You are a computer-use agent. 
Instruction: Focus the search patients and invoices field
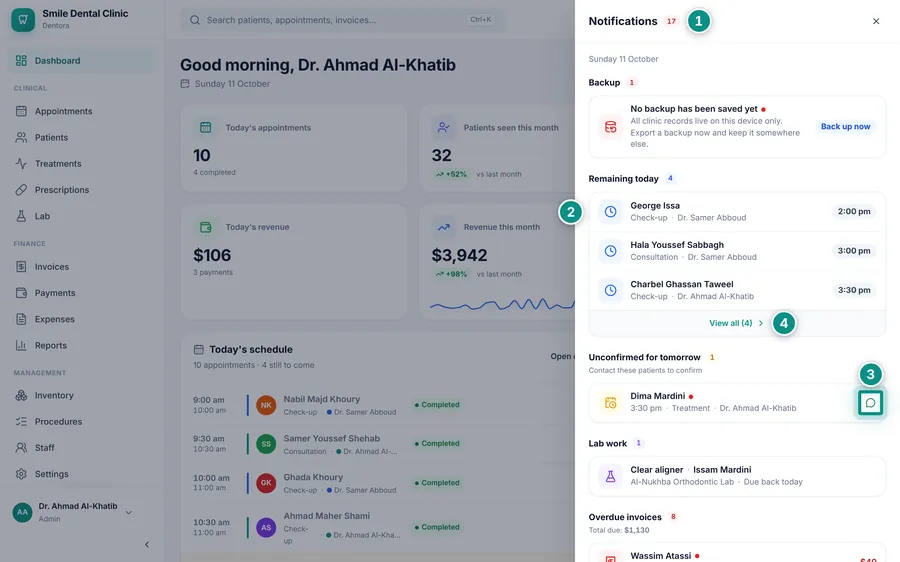pos(343,20)
